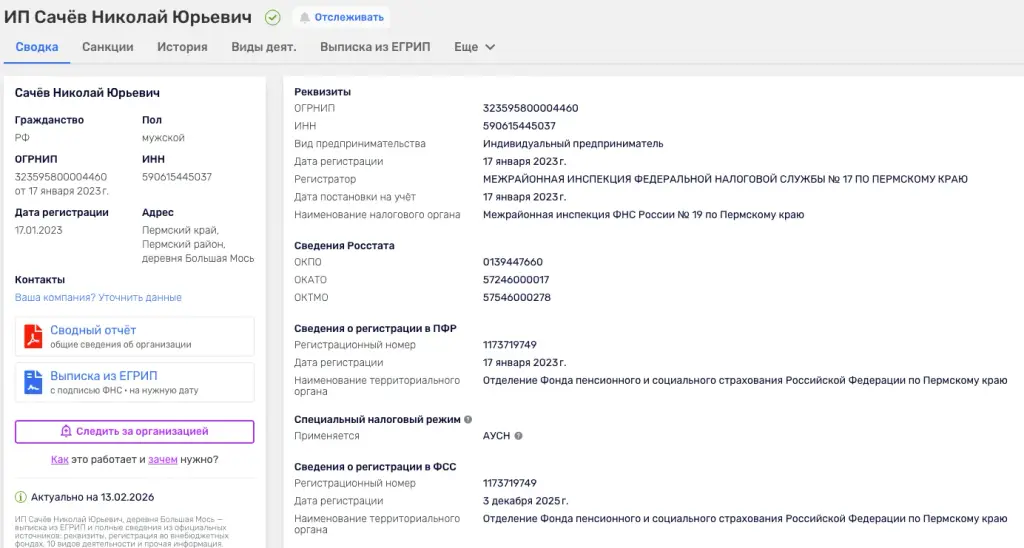Expand the Еще dropdown menu
Viewport: 1024px width, 548px height.
click(x=474, y=47)
